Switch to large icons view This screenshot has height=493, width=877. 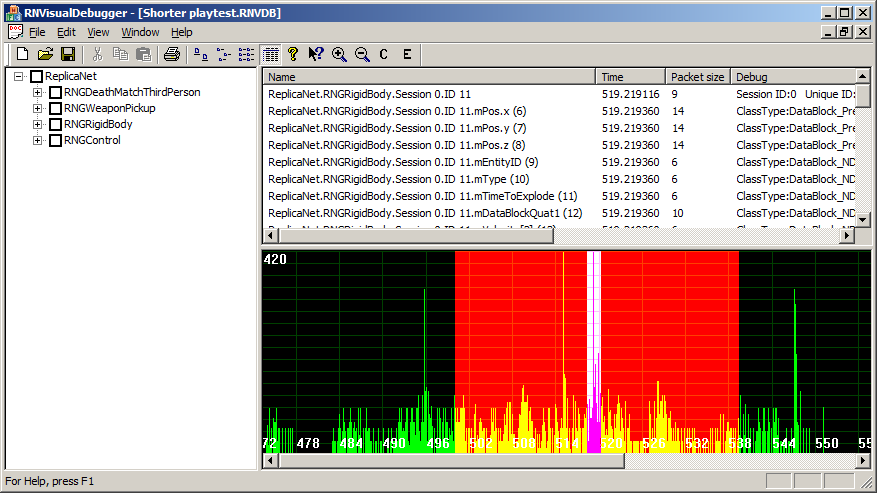tap(201, 54)
